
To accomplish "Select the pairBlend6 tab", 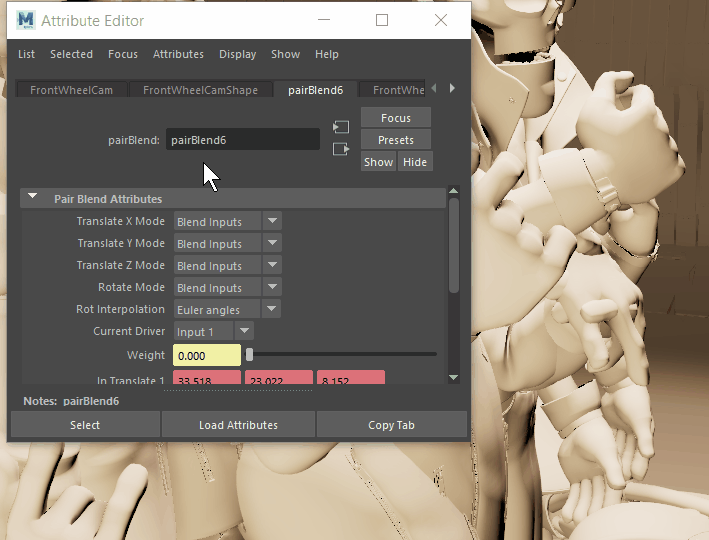I will coord(316,90).
